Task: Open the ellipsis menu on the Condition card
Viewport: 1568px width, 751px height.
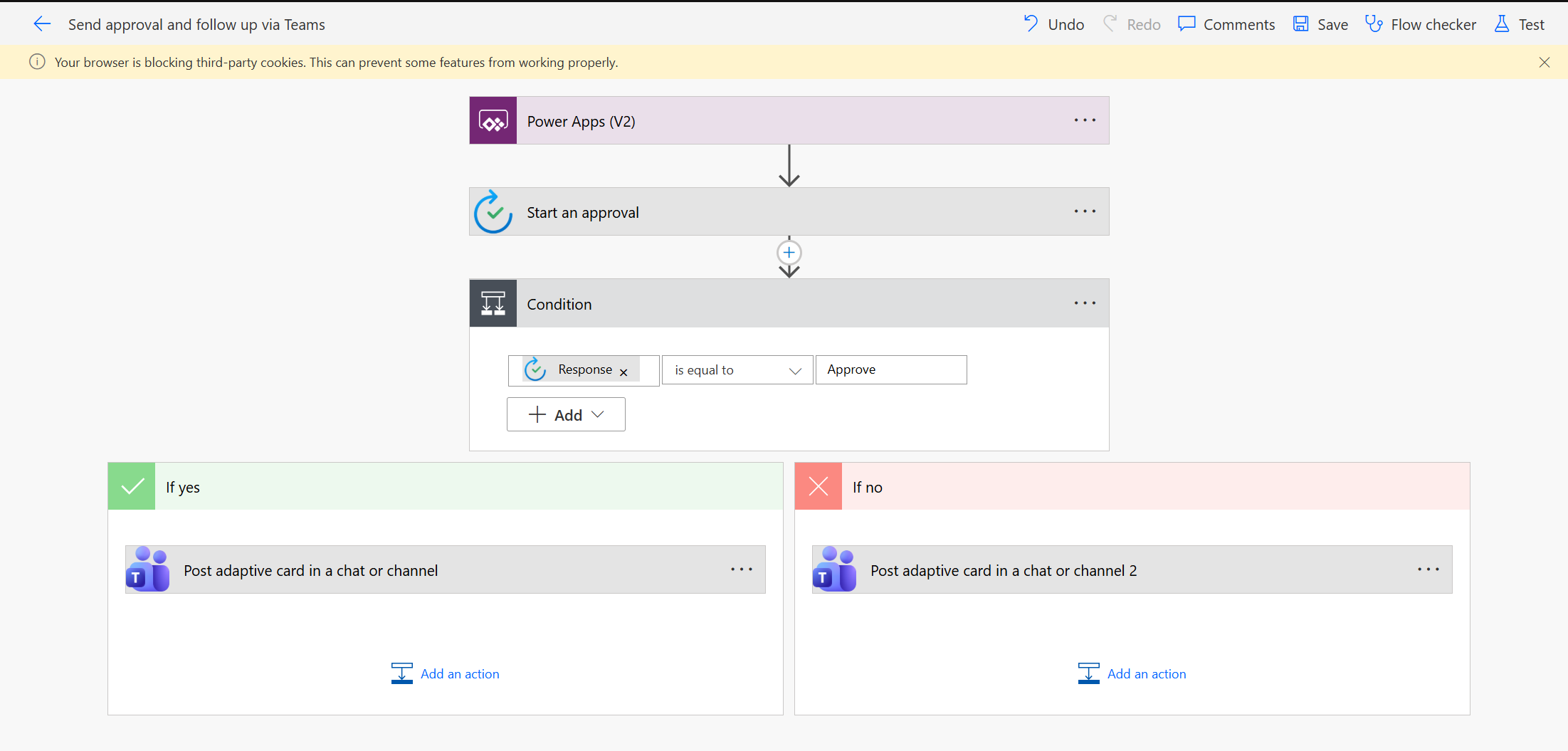Action: (x=1084, y=303)
